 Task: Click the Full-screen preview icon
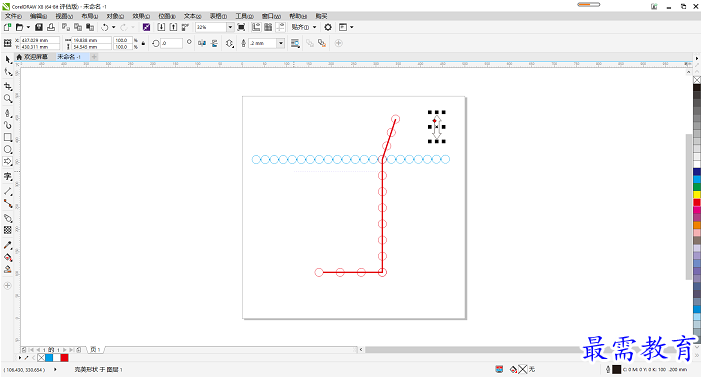click(241, 27)
